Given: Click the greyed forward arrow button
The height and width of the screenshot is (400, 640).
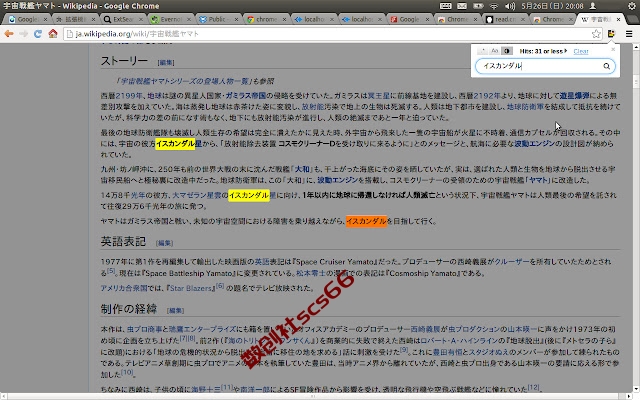Looking at the screenshot, I should [x=23, y=34].
